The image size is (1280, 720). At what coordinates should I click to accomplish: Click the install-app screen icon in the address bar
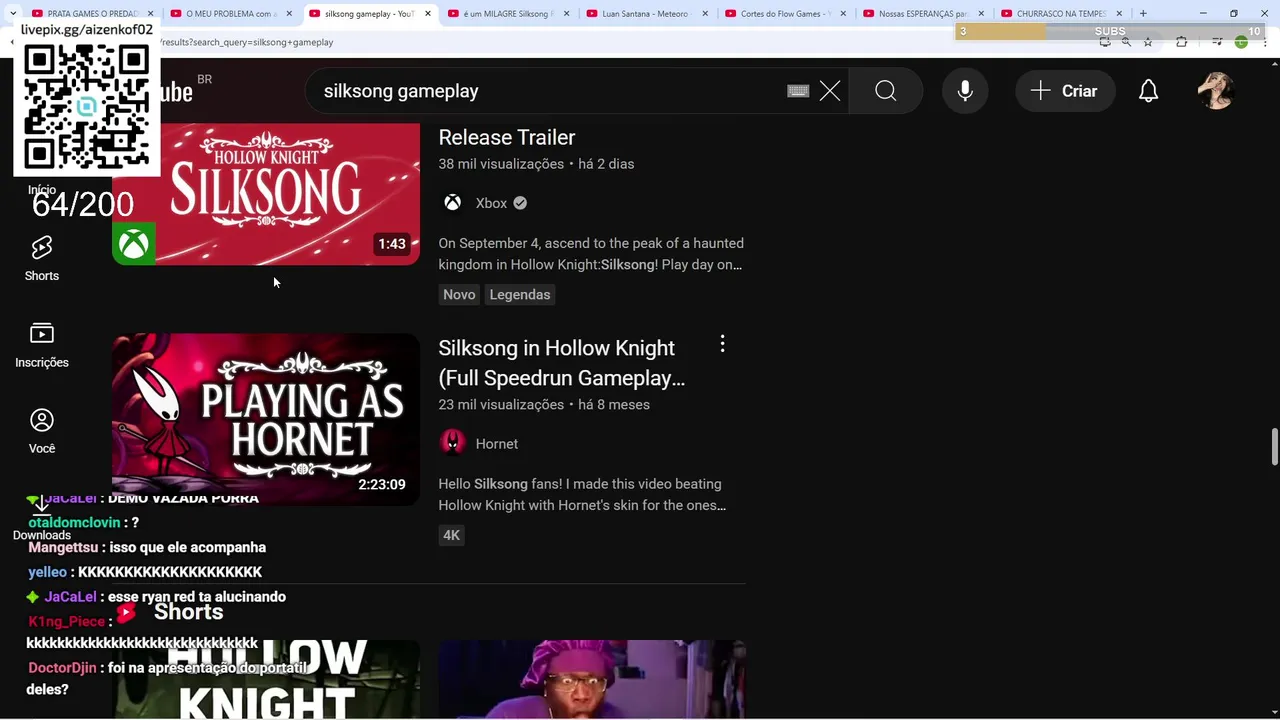coord(1105,42)
